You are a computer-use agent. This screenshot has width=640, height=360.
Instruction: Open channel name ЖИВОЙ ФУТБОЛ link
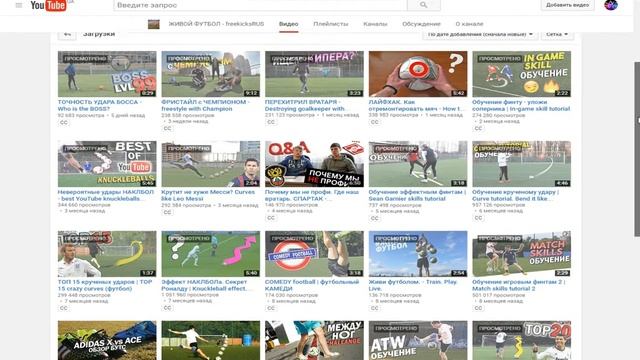pyautogui.click(x=216, y=24)
